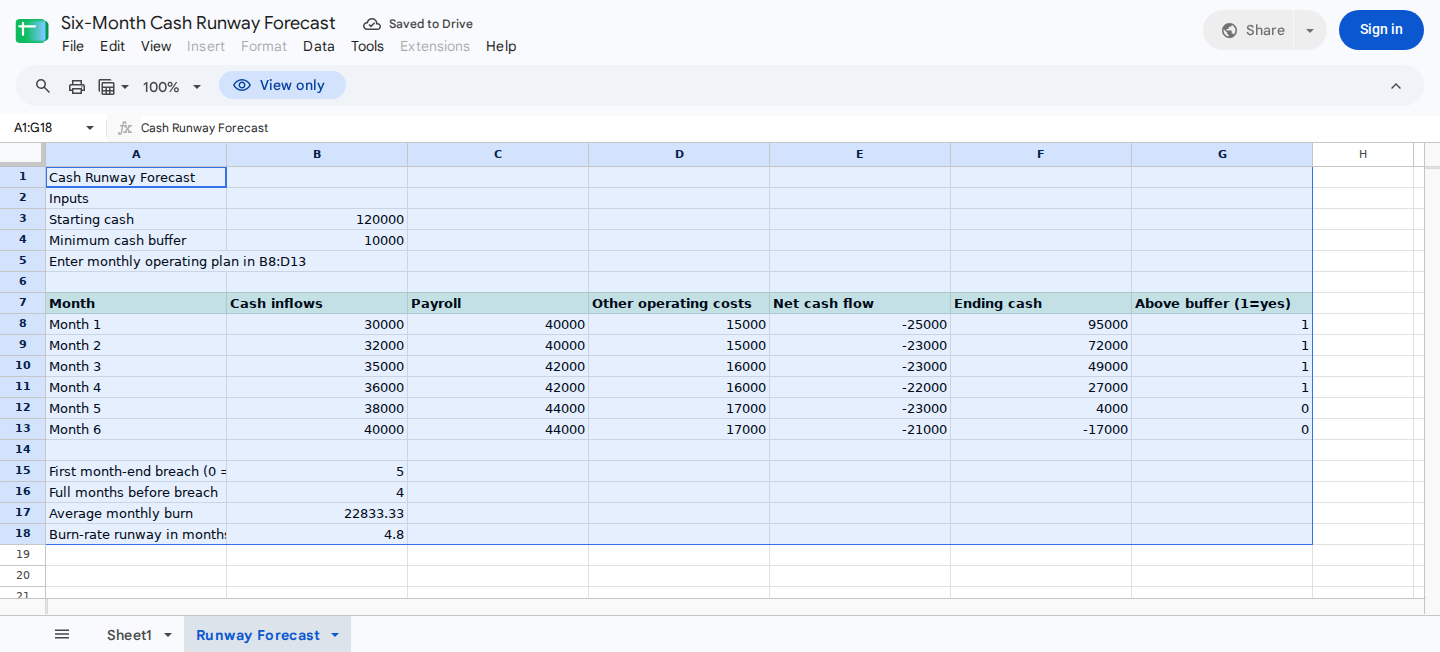Viewport: 1440px width, 652px height.
Task: Click 'Full months before breach' label
Action: pyautogui.click(x=136, y=492)
